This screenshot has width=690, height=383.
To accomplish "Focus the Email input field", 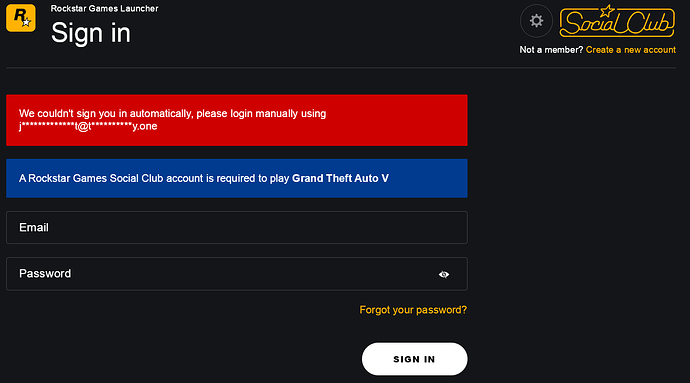I will tap(237, 228).
